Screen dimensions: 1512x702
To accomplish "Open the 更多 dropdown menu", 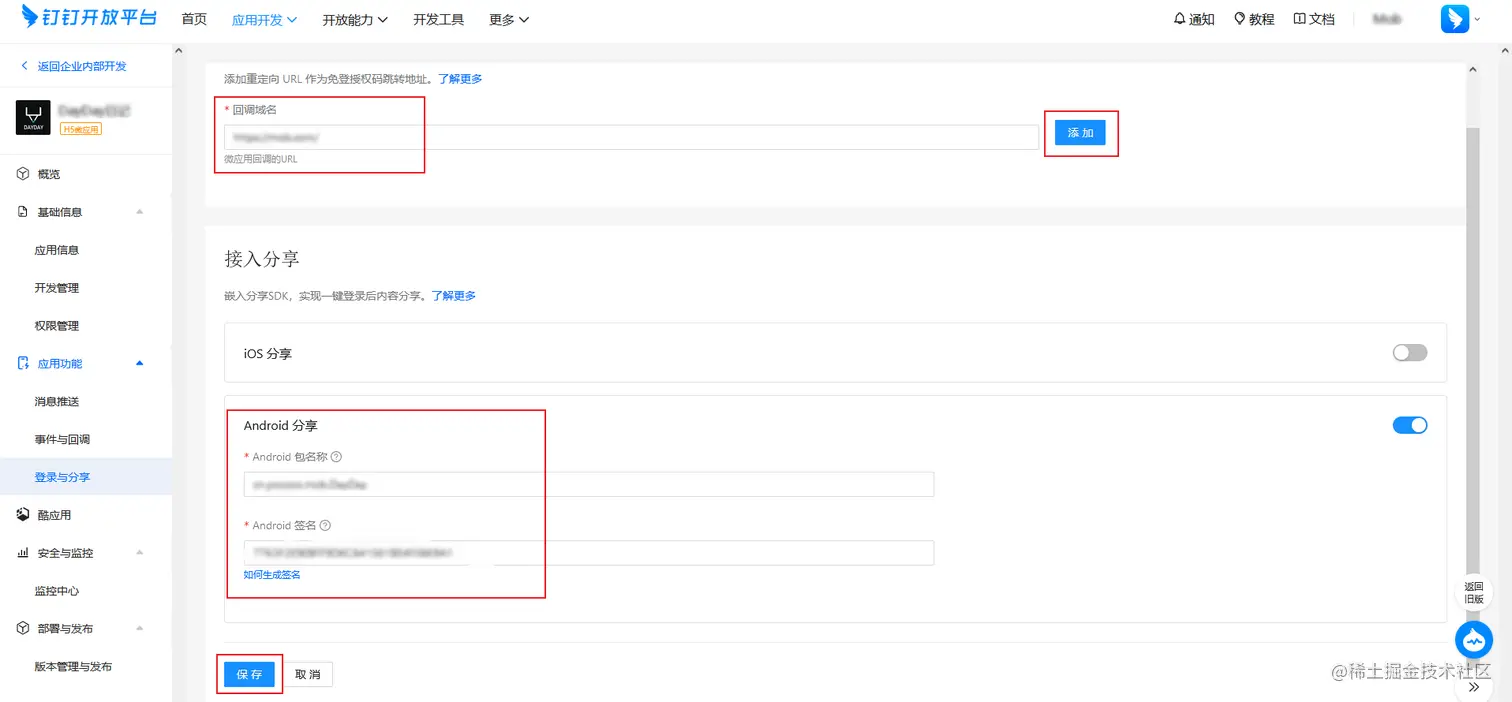I will click(509, 20).
